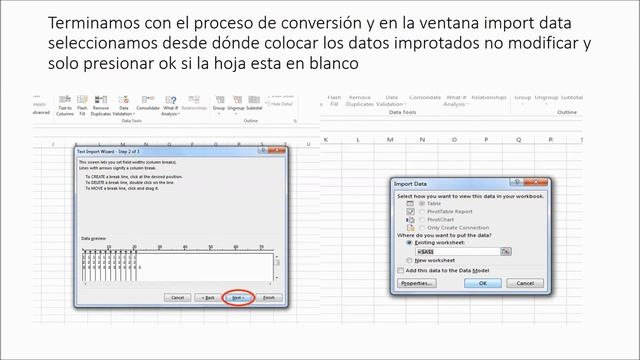Click Remove Duplicates icon in left Excel ribbon

coord(101,99)
